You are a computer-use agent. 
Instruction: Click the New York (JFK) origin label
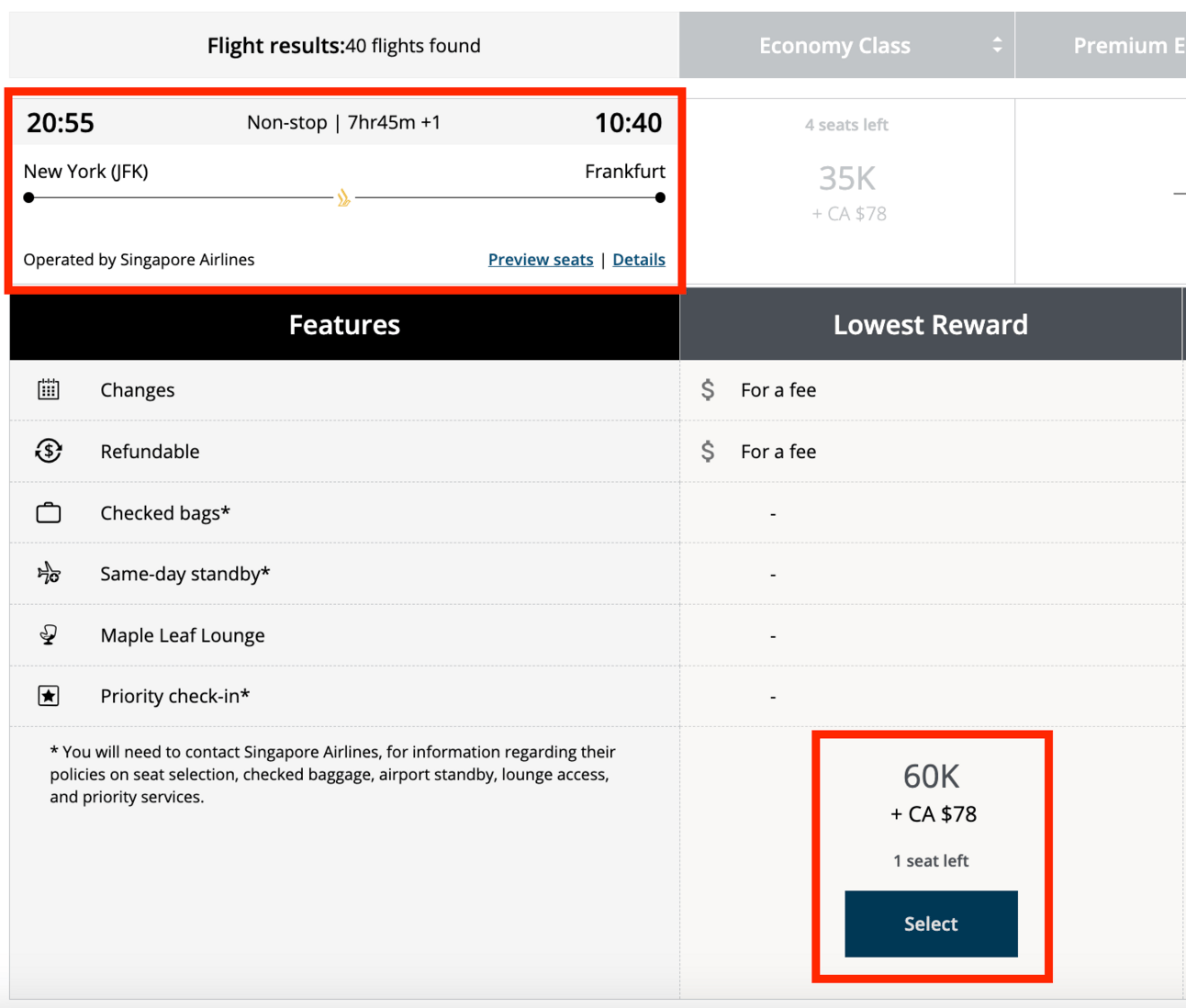(86, 172)
